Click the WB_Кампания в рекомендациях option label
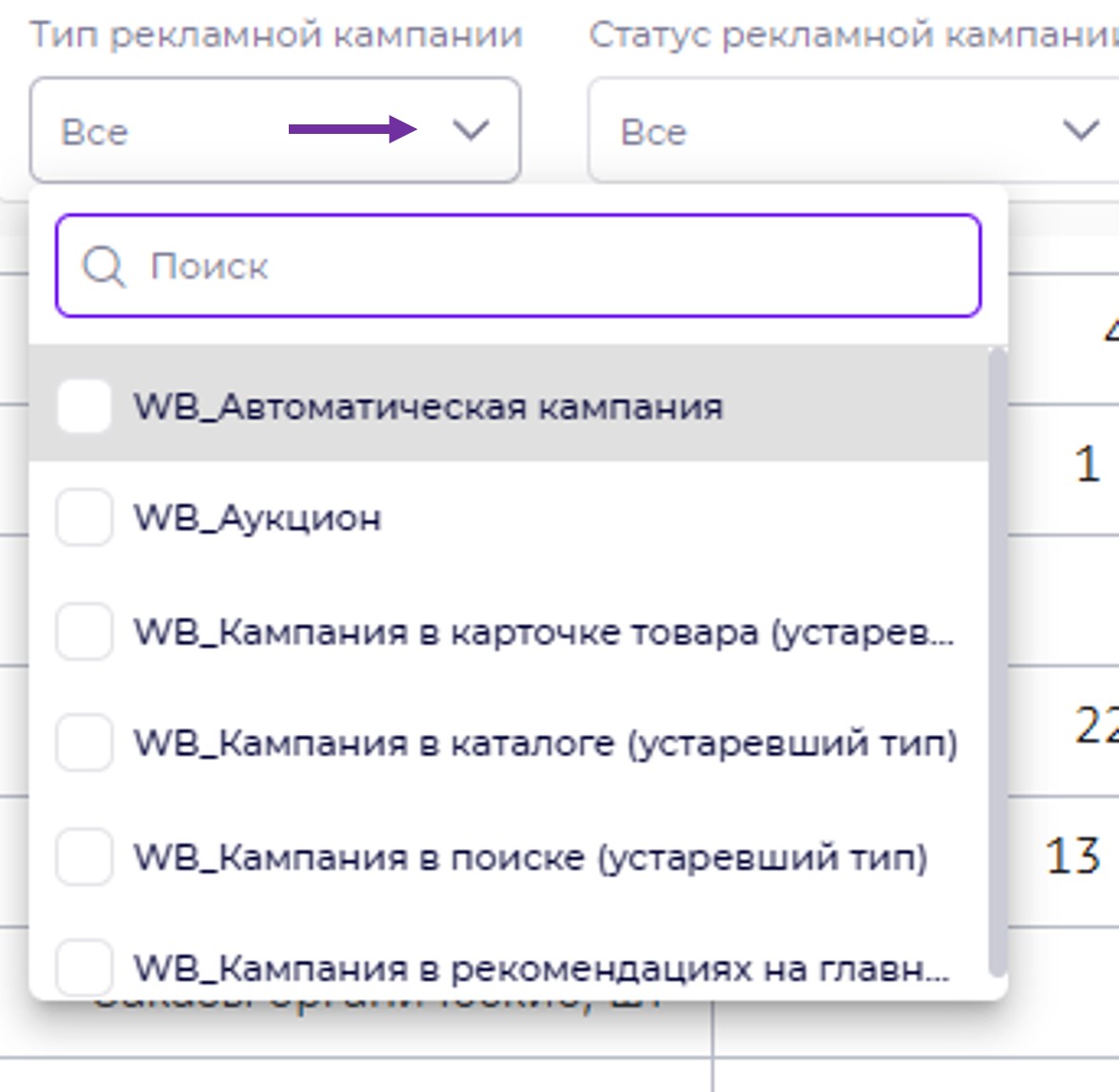Image resolution: width=1119 pixels, height=1092 pixels. [541, 969]
